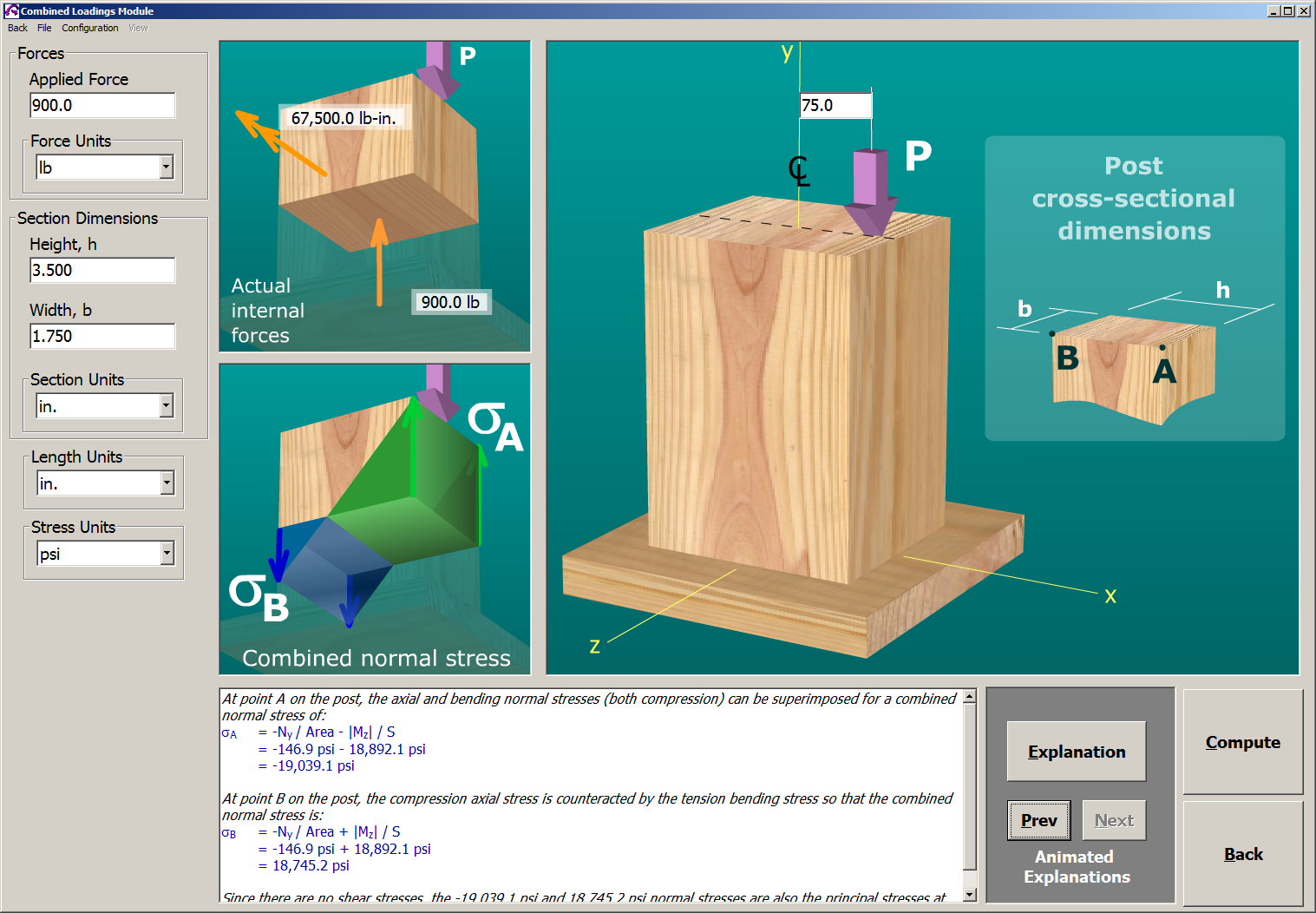Click the Back menu item
The image size is (1316, 913).
pos(17,28)
